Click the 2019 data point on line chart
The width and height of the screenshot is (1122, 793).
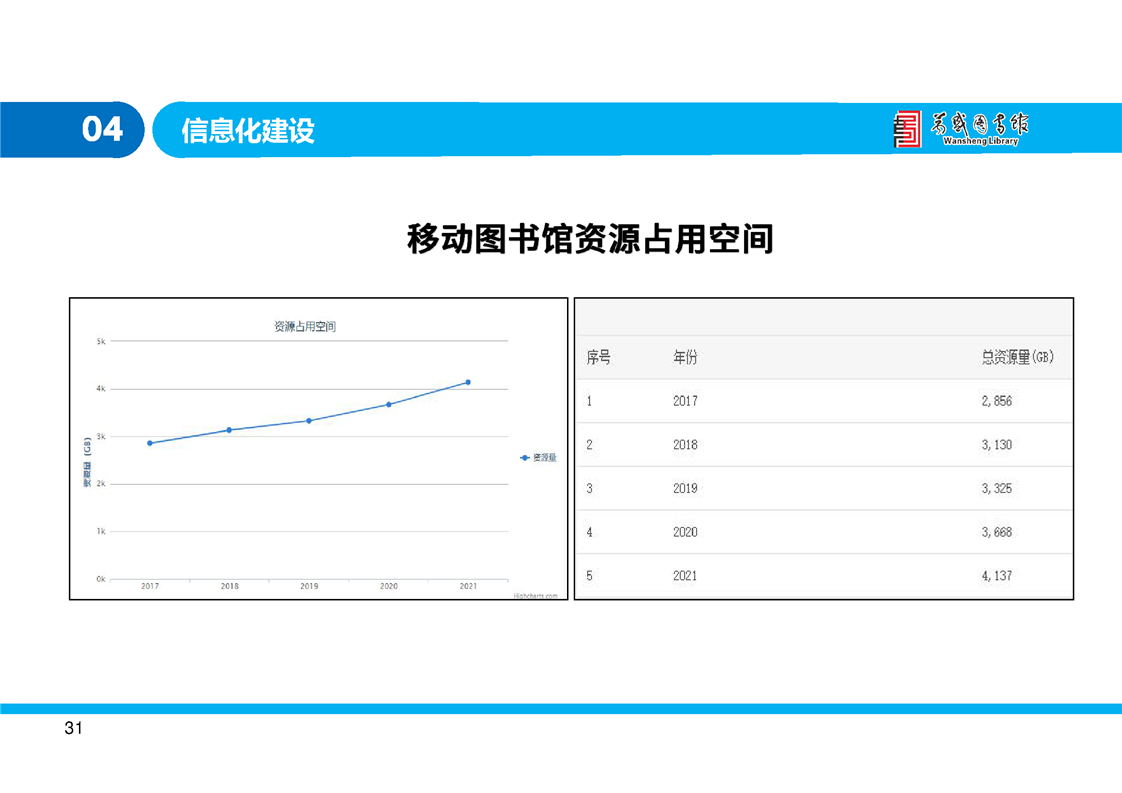pos(309,421)
